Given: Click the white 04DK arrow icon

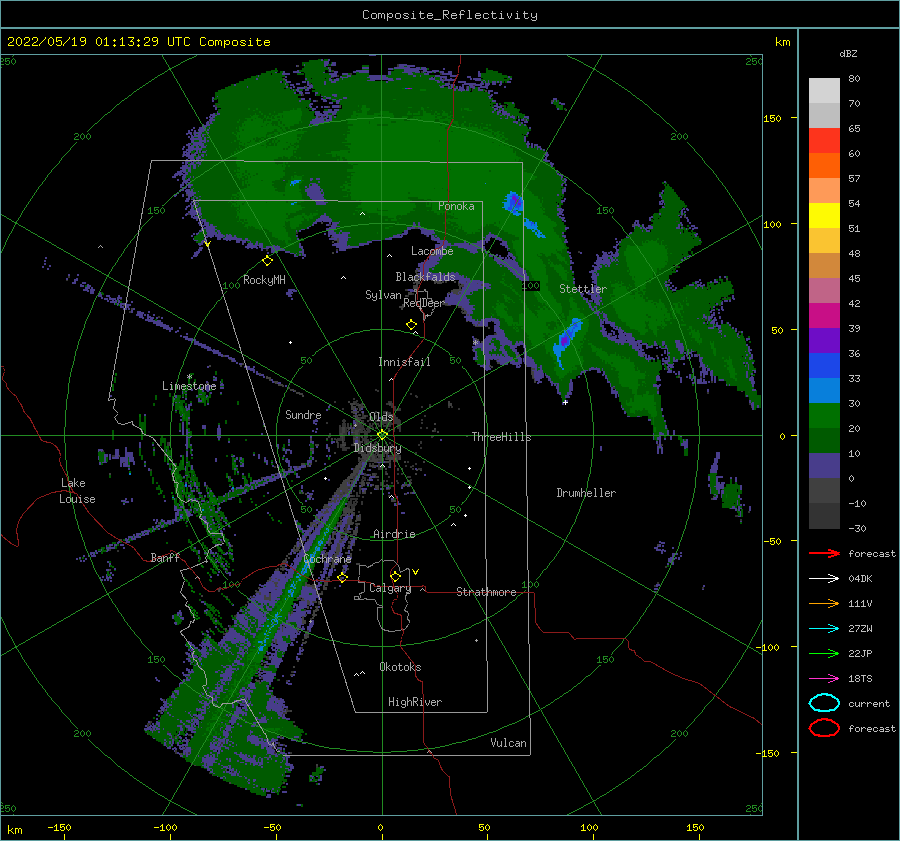Looking at the screenshot, I should pyautogui.click(x=824, y=579).
